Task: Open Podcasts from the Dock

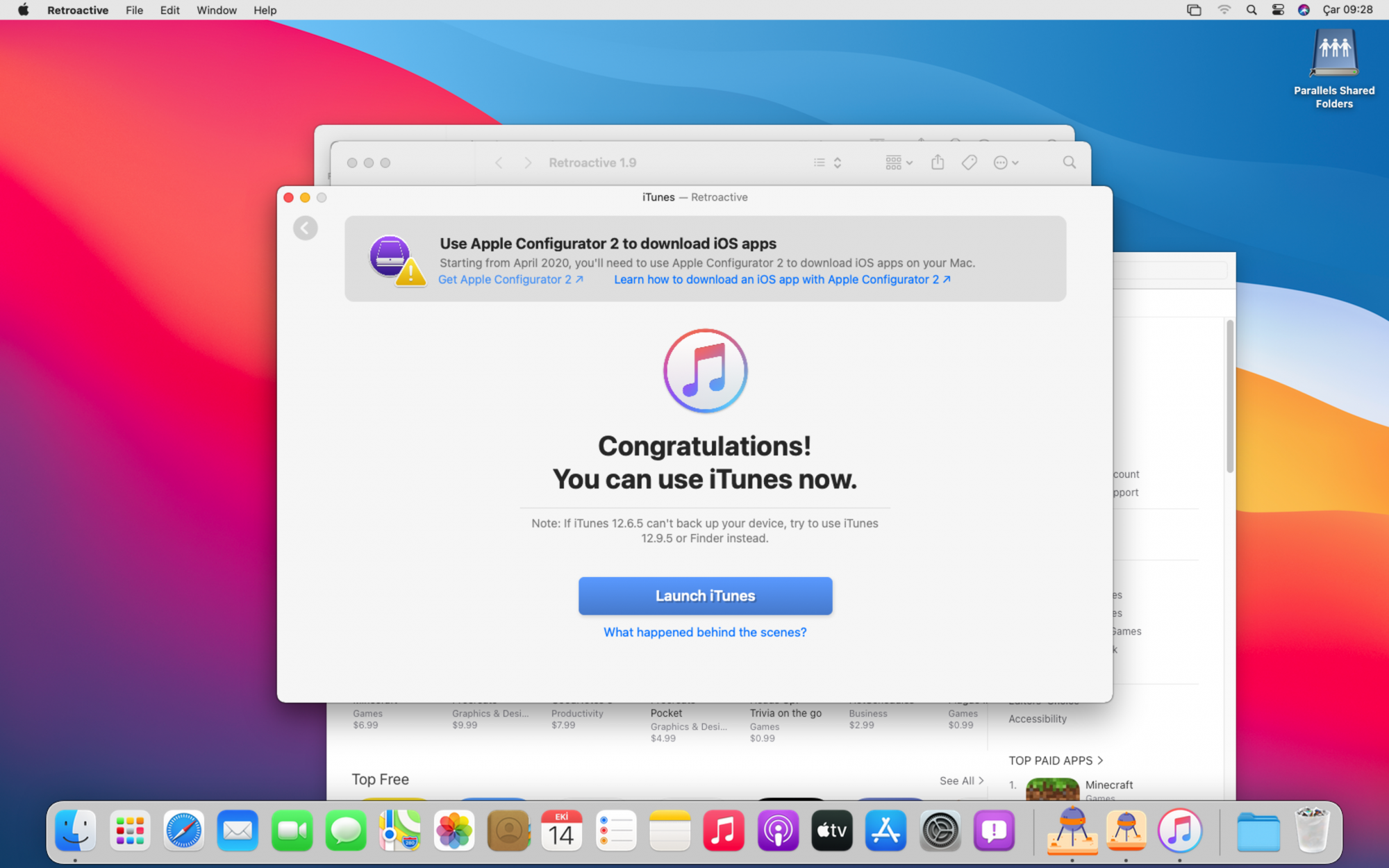Action: 778,831
